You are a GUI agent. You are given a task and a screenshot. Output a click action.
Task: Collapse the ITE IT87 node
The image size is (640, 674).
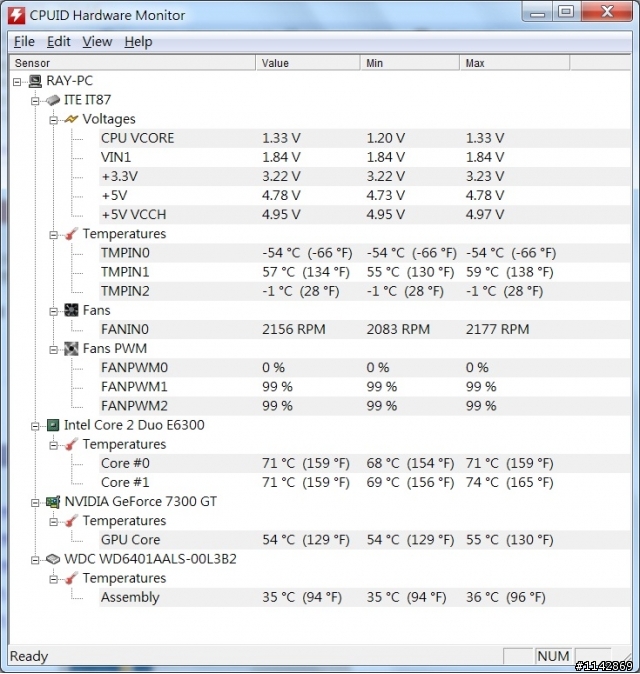point(35,101)
